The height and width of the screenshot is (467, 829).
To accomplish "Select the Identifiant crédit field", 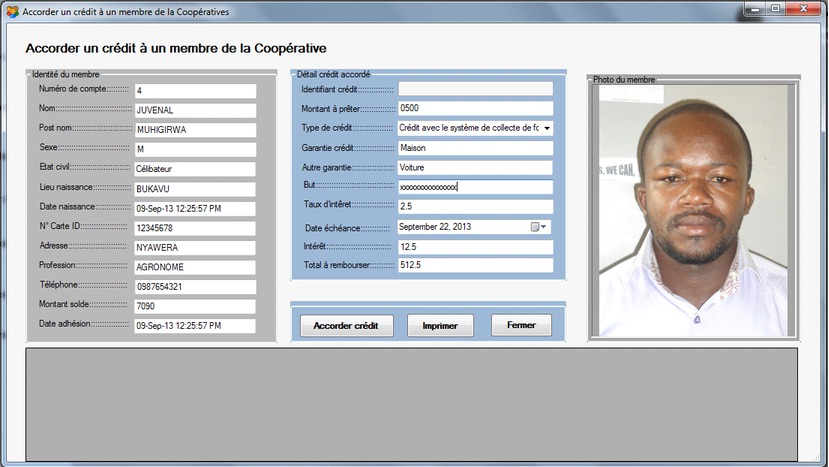I will (x=474, y=89).
